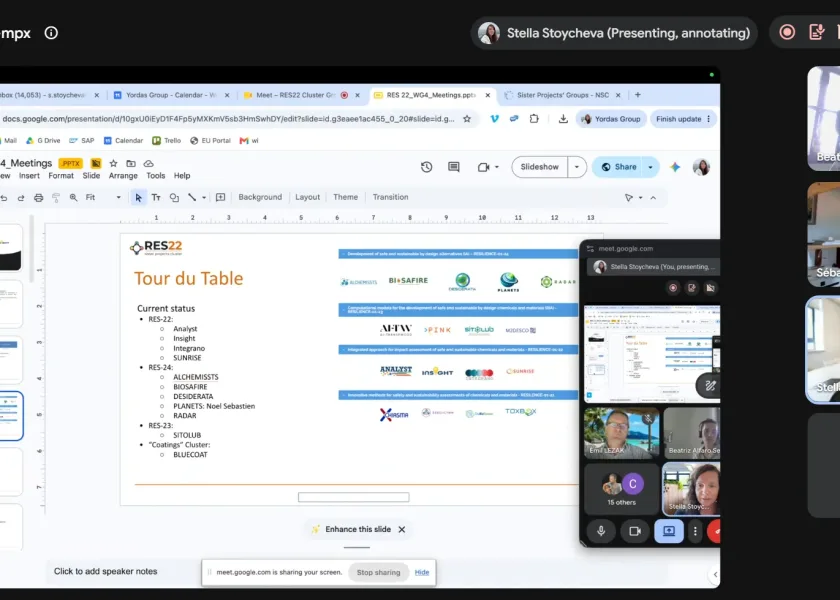
Task: Open version history clock icon
Action: pyautogui.click(x=426, y=167)
